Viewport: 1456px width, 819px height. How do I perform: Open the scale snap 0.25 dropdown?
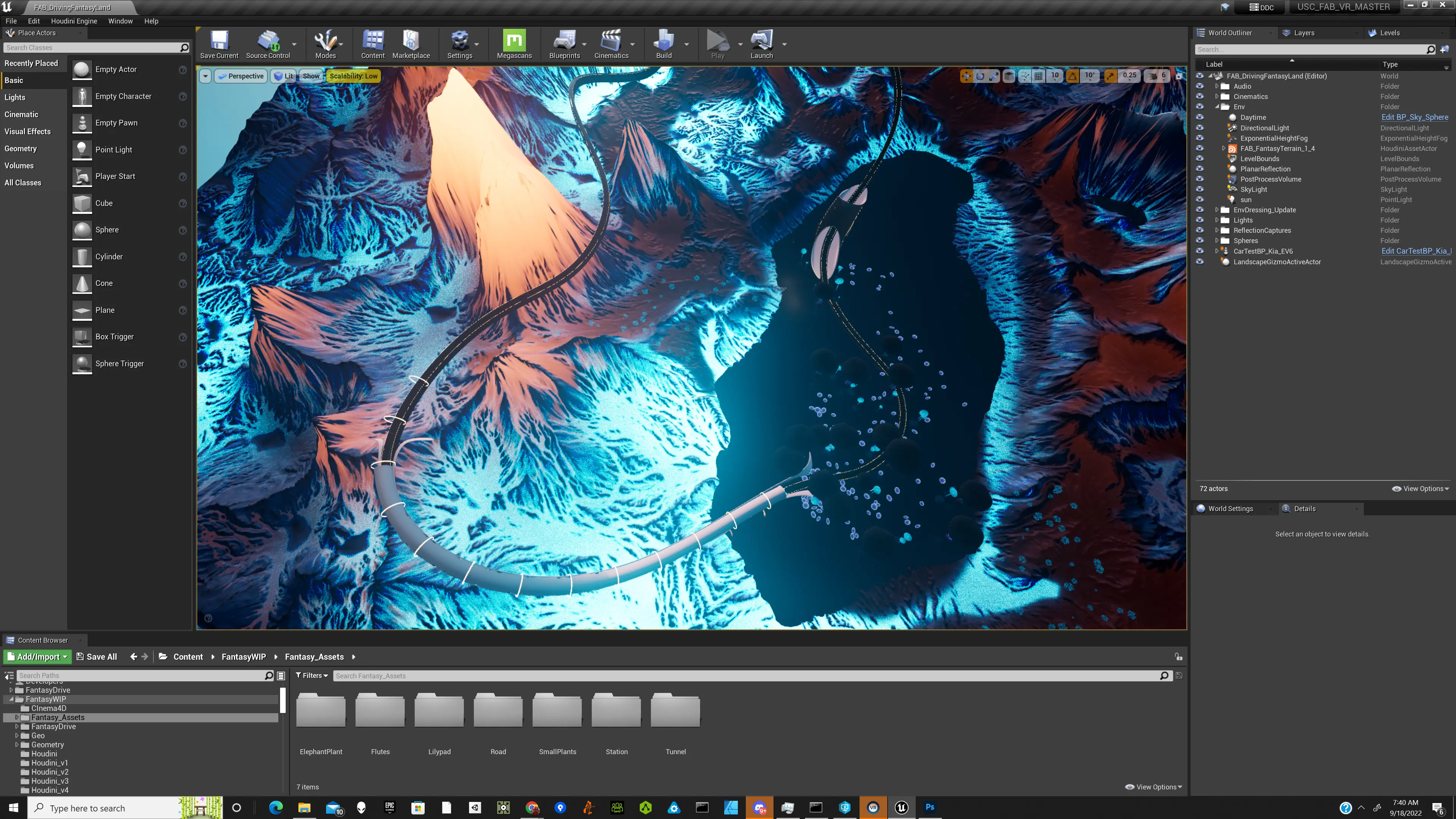(1129, 76)
